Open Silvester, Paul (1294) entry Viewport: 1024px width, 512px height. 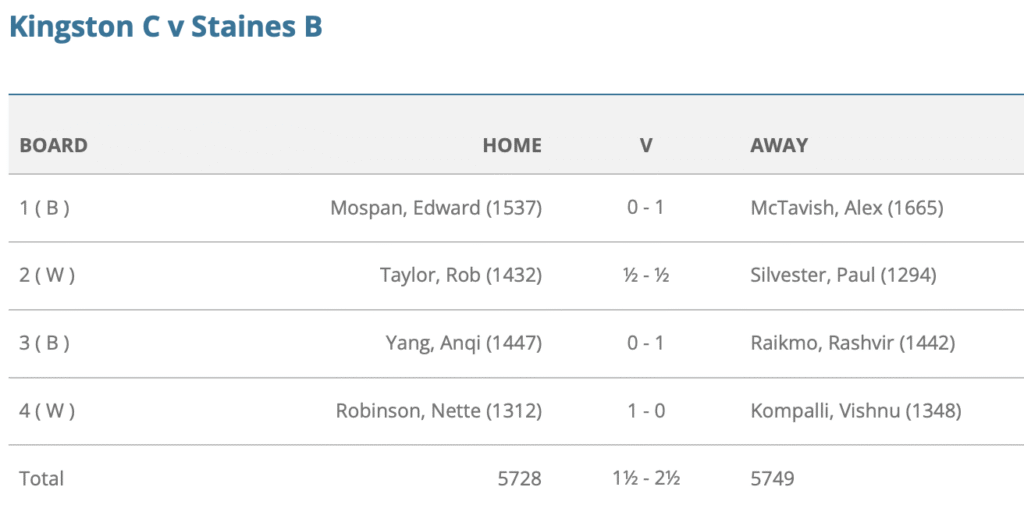point(843,276)
